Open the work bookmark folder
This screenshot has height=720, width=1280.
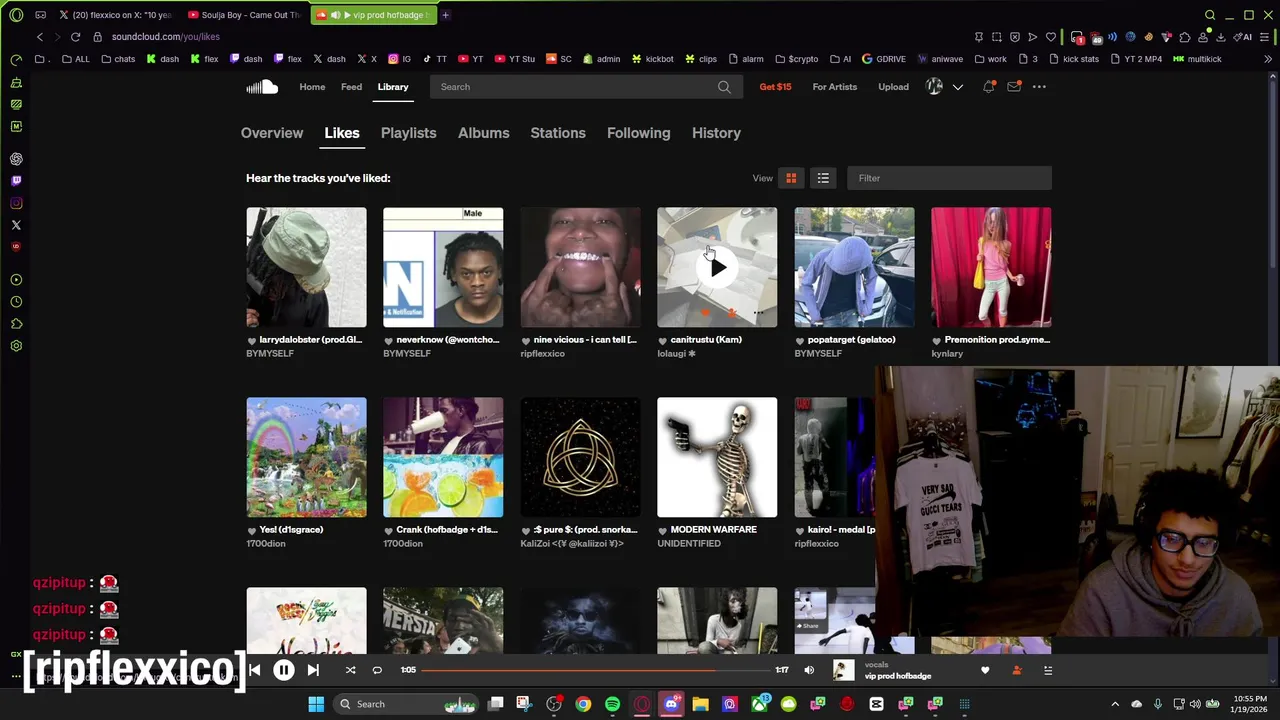click(990, 59)
